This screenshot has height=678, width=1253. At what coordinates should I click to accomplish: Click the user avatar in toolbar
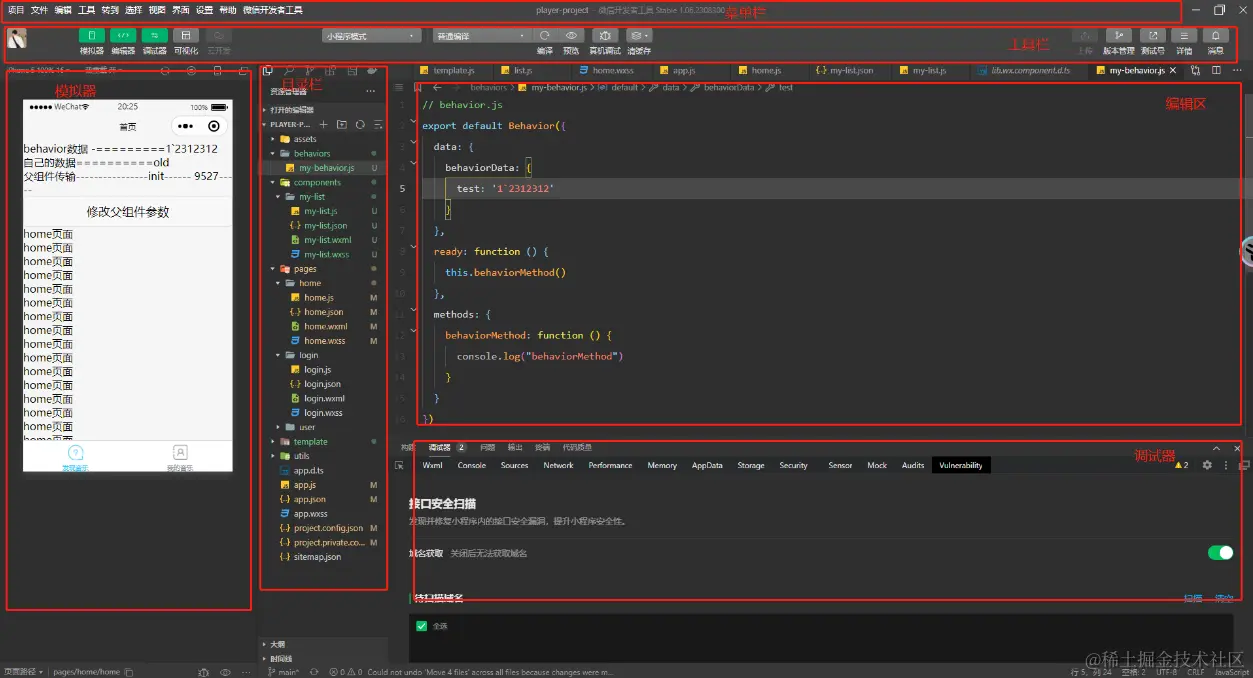click(x=17, y=39)
